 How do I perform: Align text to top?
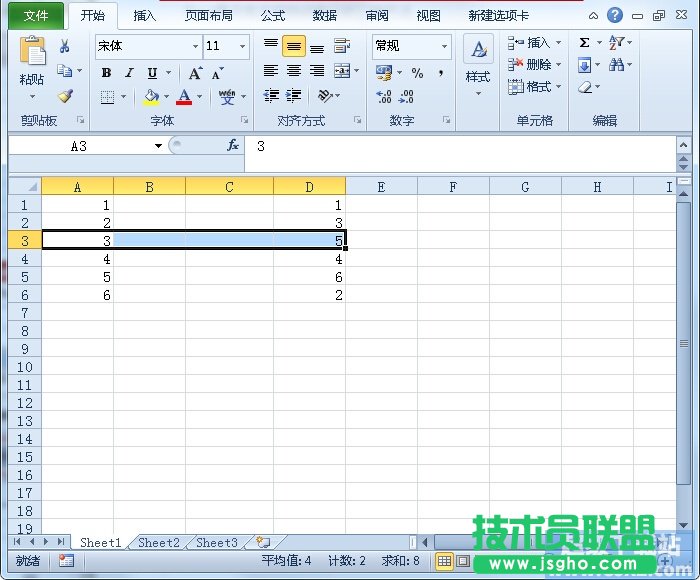(271, 44)
